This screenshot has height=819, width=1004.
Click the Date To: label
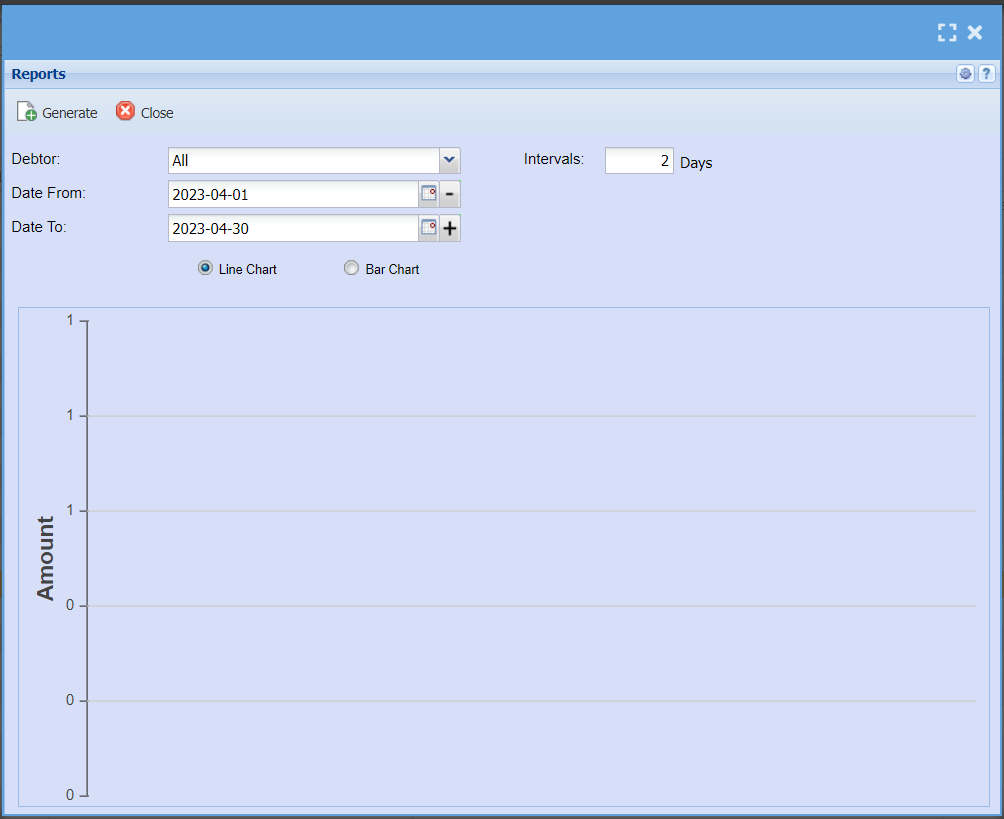click(x=39, y=227)
